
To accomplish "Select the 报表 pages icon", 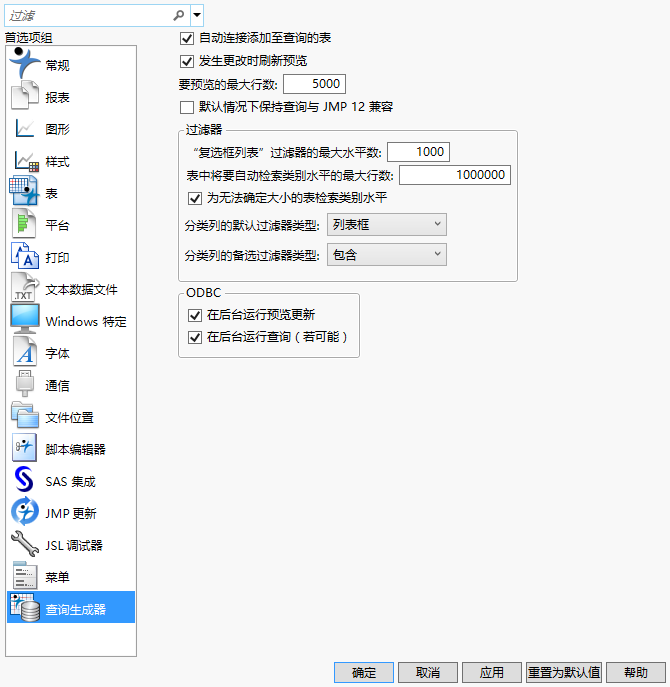I will click(x=25, y=95).
